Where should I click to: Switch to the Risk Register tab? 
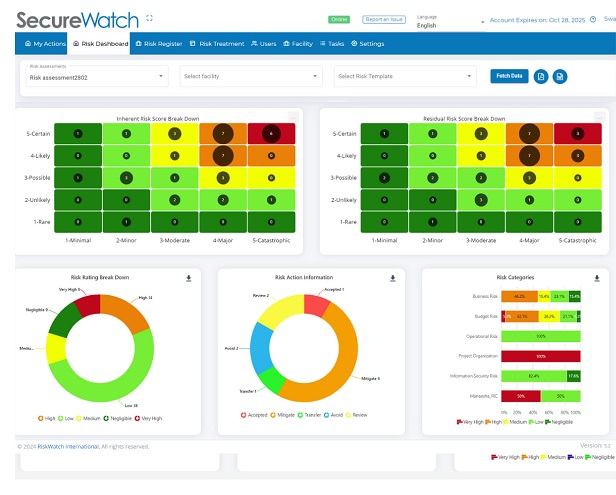(x=159, y=44)
